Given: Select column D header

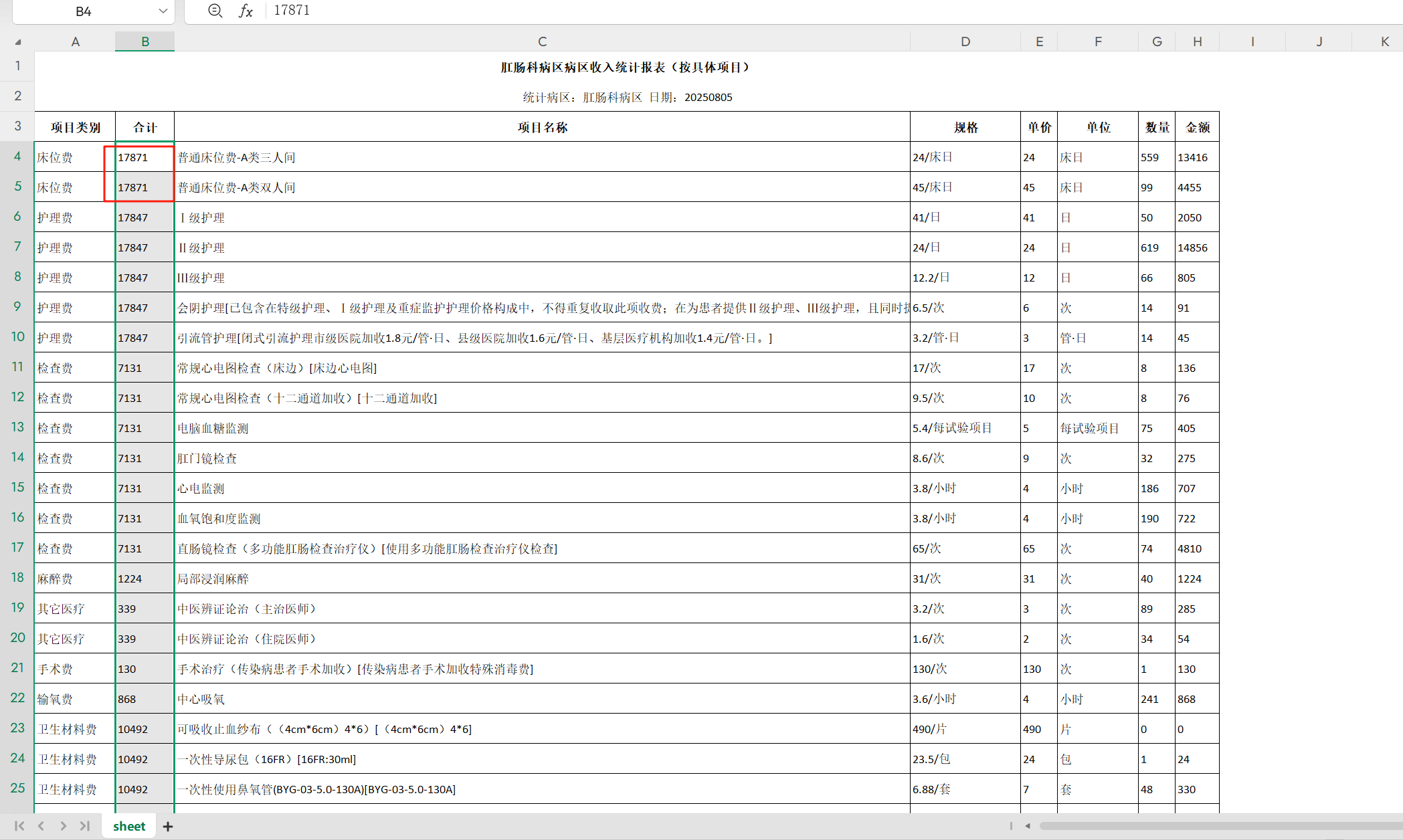Looking at the screenshot, I should (x=965, y=41).
